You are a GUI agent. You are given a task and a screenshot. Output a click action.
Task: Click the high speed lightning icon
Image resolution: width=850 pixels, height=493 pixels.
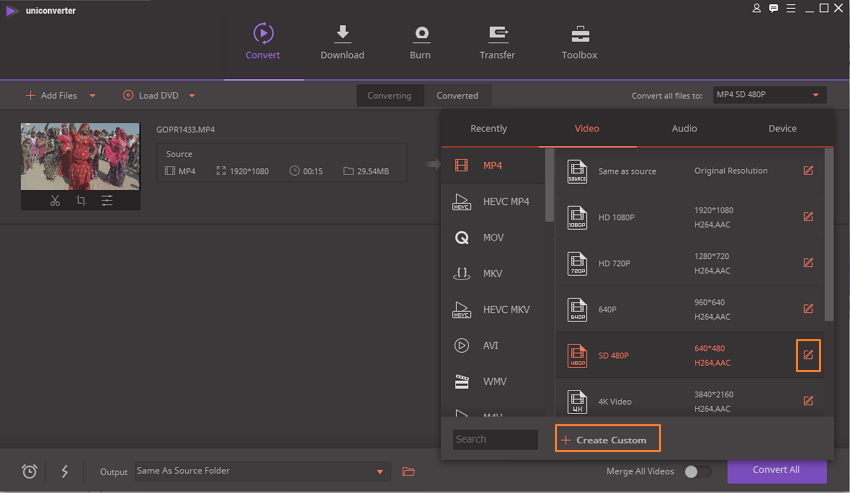tap(65, 471)
